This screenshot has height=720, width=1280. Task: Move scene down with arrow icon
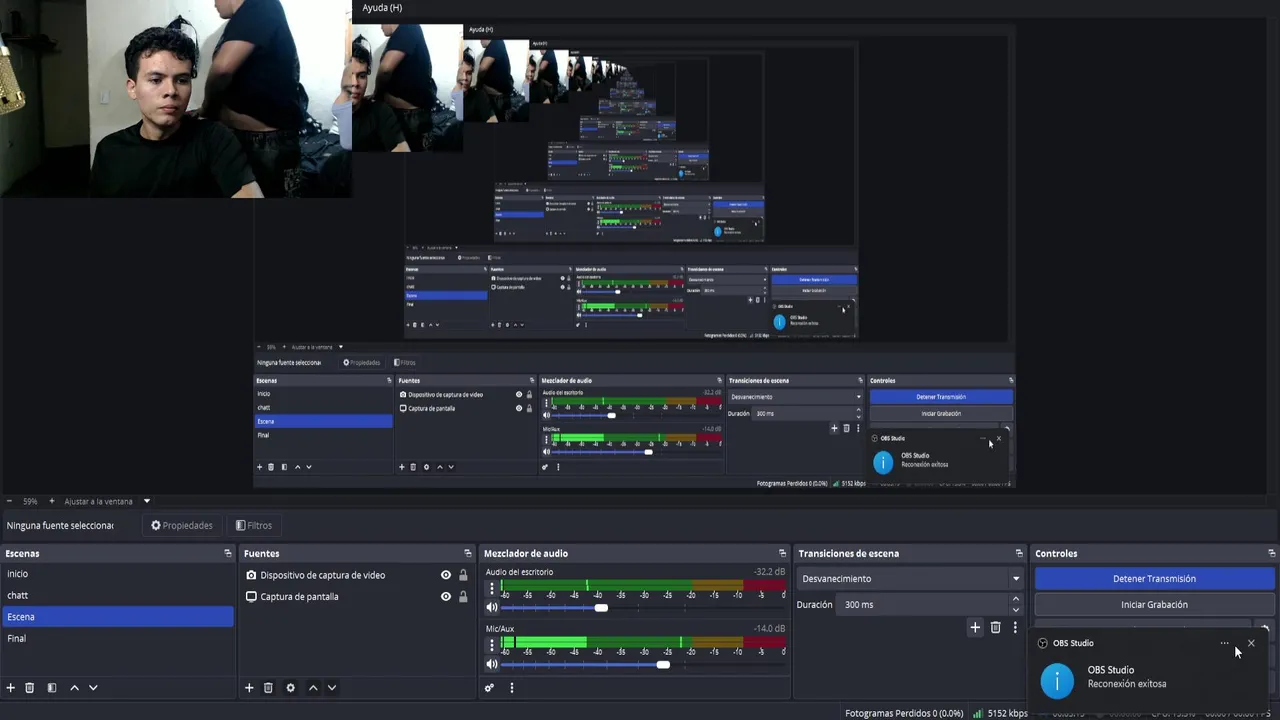point(93,688)
